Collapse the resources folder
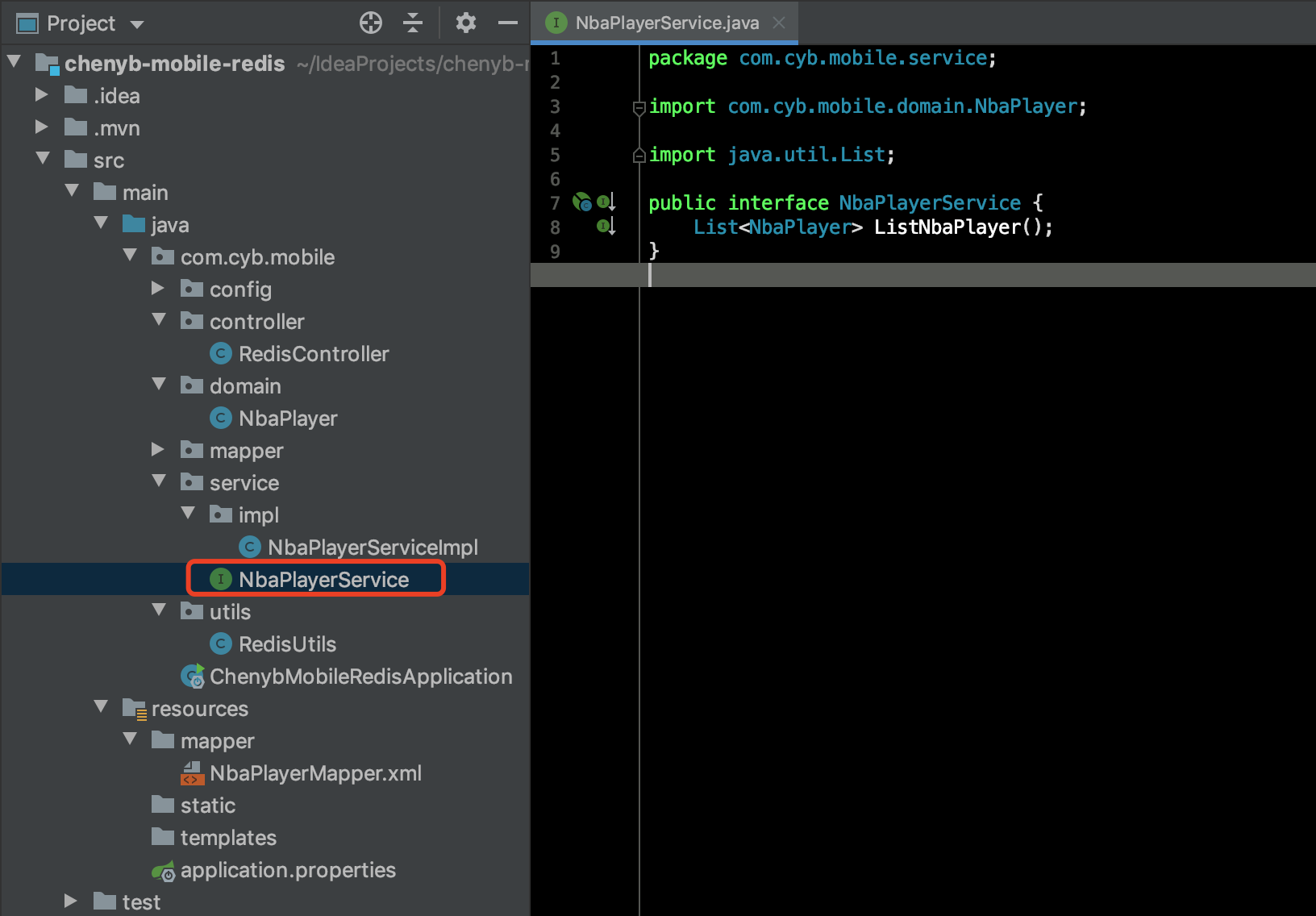This screenshot has width=1316, height=916. pyautogui.click(x=101, y=706)
